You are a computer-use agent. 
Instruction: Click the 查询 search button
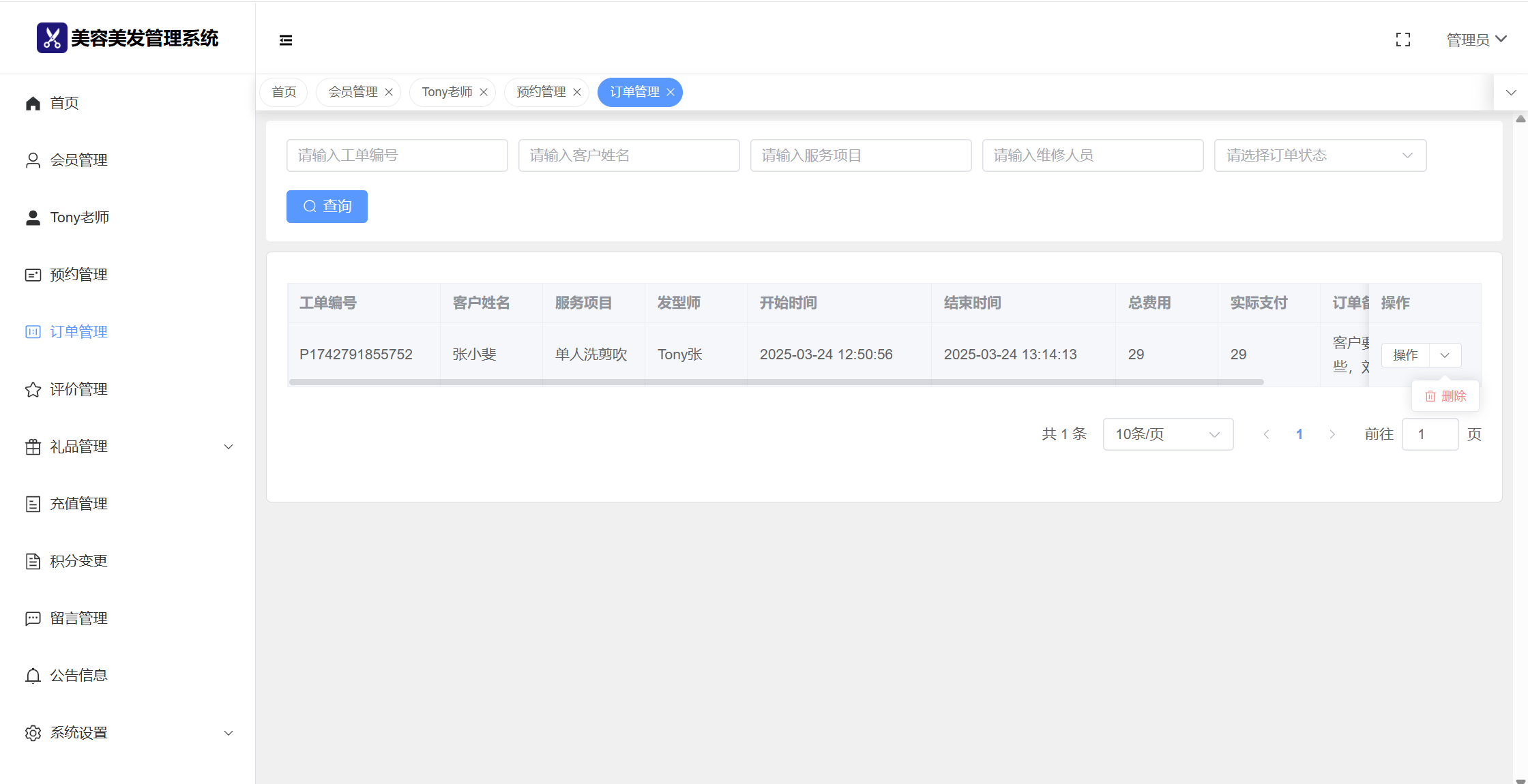point(327,207)
